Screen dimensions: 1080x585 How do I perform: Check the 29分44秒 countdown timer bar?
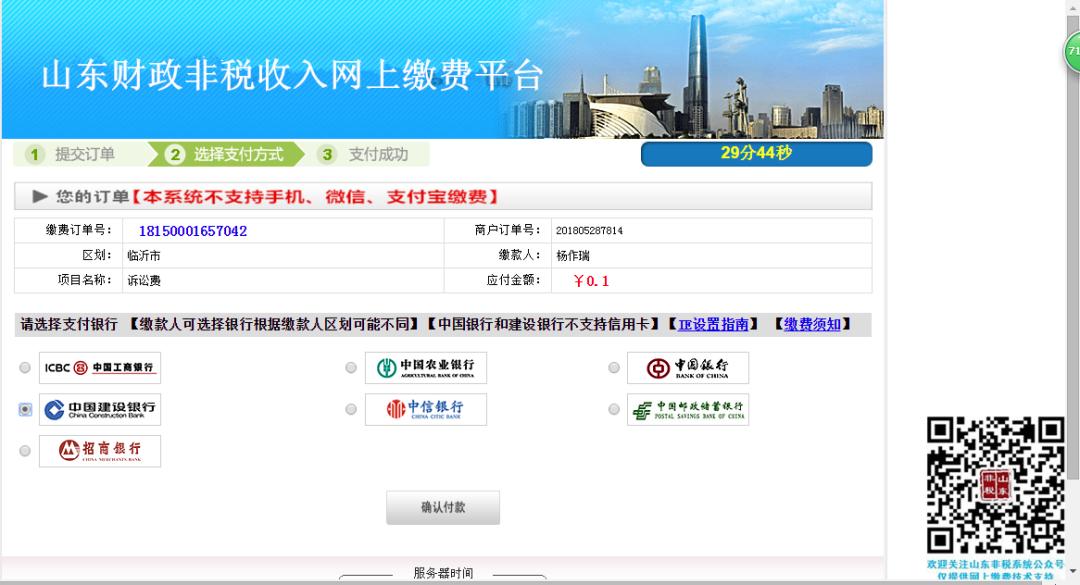(x=756, y=153)
